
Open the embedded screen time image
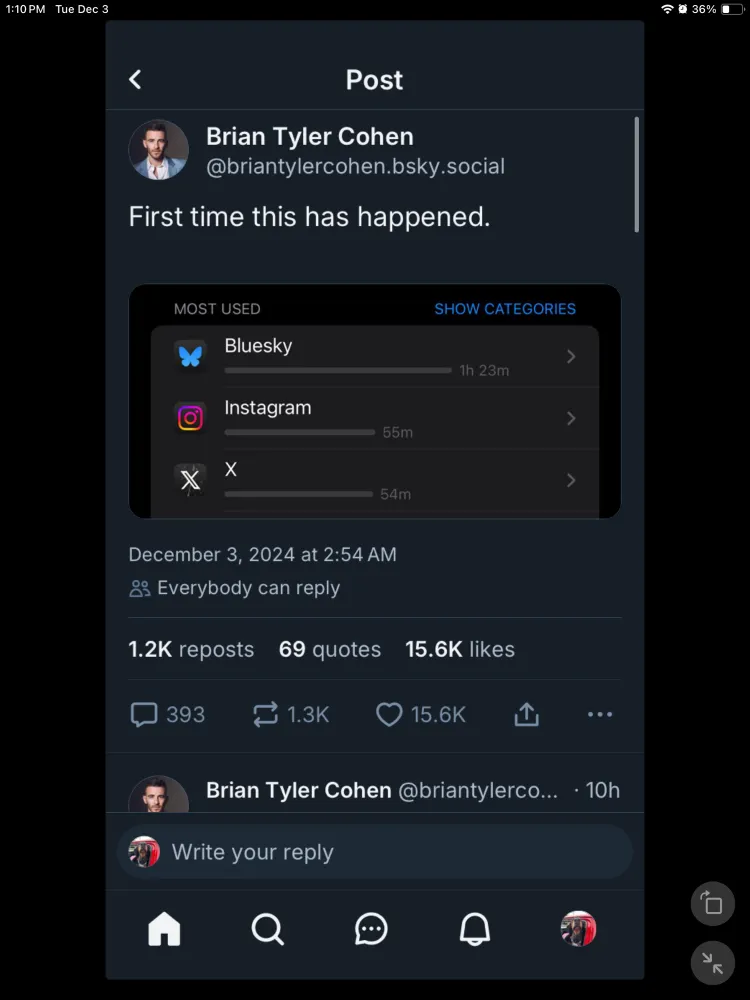pos(375,401)
